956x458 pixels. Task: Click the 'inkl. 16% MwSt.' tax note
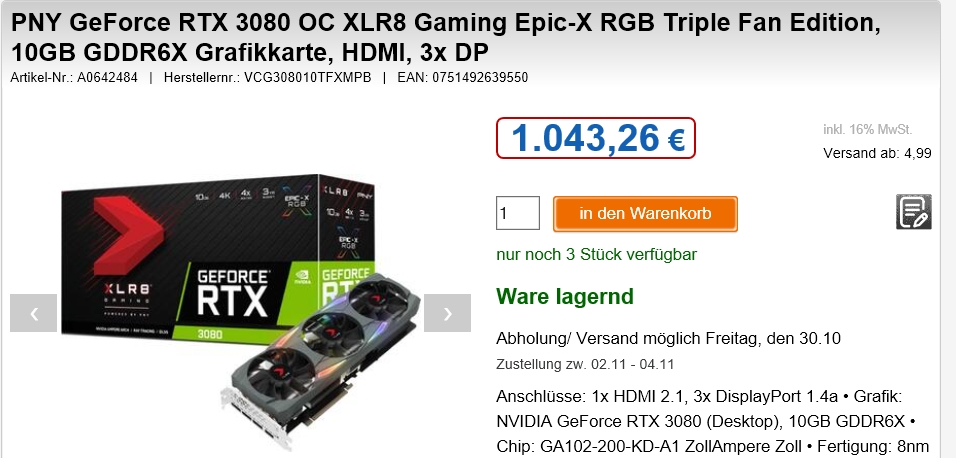coord(867,129)
